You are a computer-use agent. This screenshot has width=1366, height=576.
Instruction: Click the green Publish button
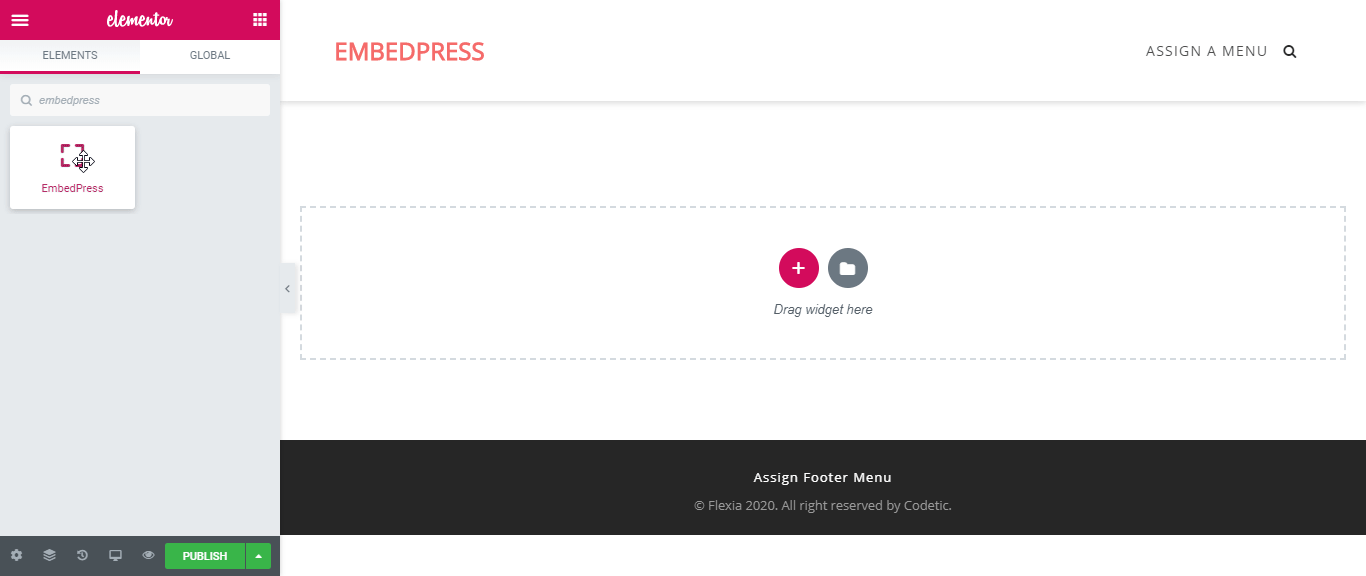click(x=205, y=556)
